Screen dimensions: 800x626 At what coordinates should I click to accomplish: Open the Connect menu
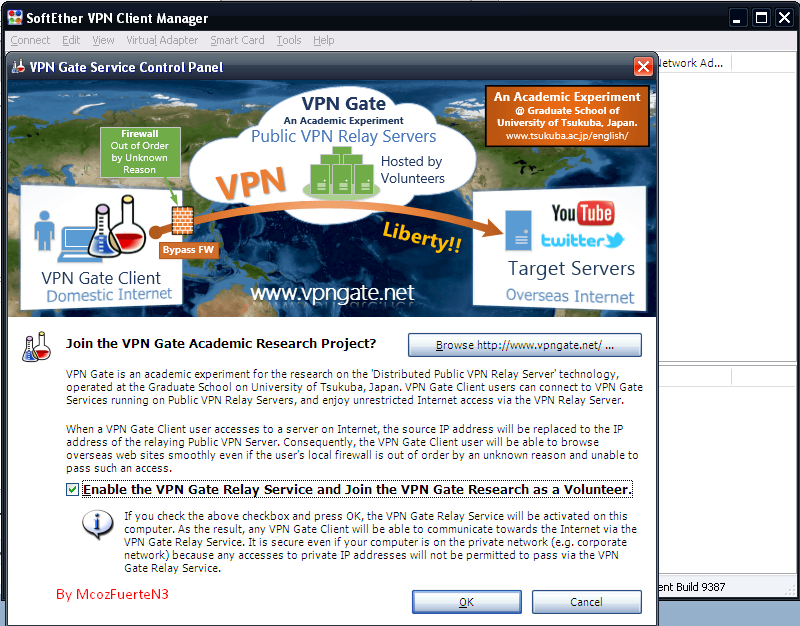(x=30, y=40)
